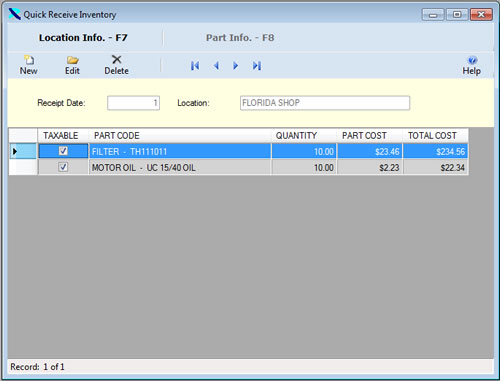Sort by TAXABLE column header
Viewport: 500px width, 381px height.
[63, 136]
